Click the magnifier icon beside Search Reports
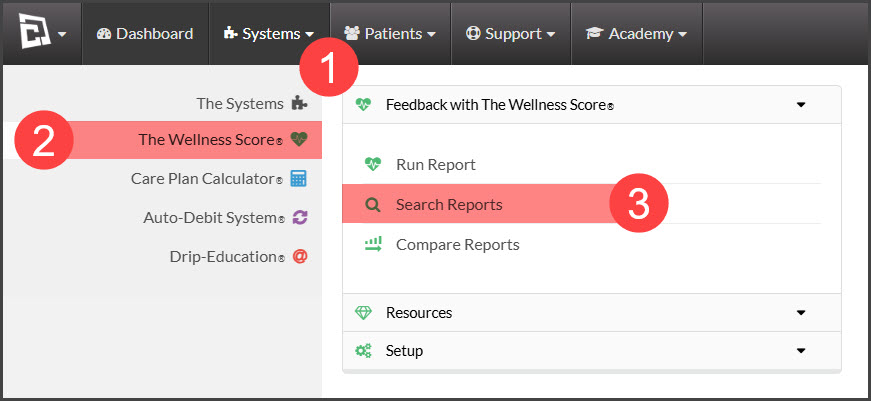This screenshot has height=401, width=871. coord(373,205)
